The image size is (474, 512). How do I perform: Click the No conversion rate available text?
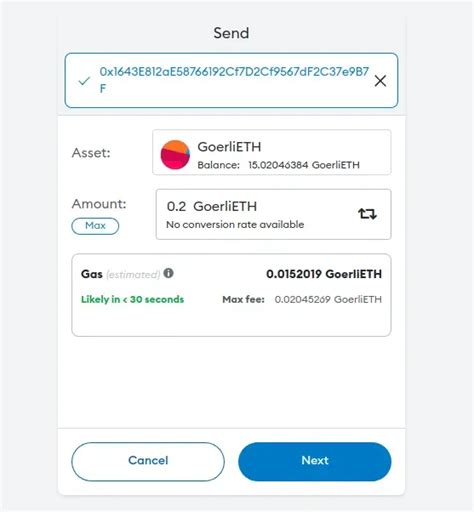tap(235, 225)
